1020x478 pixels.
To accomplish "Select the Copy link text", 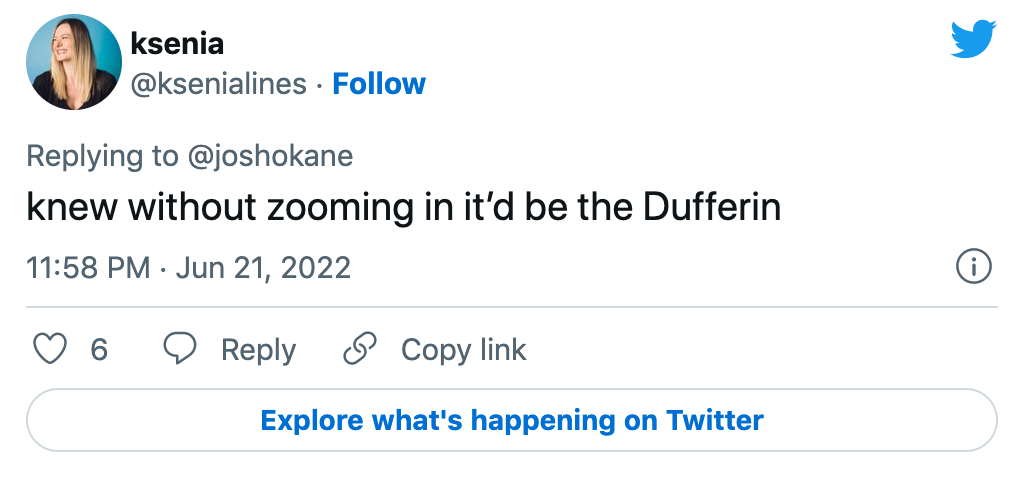I will coord(463,349).
